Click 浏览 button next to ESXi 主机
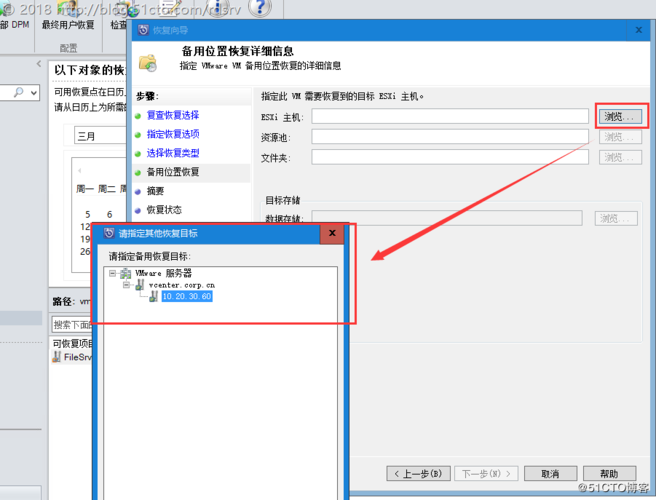 619,116
